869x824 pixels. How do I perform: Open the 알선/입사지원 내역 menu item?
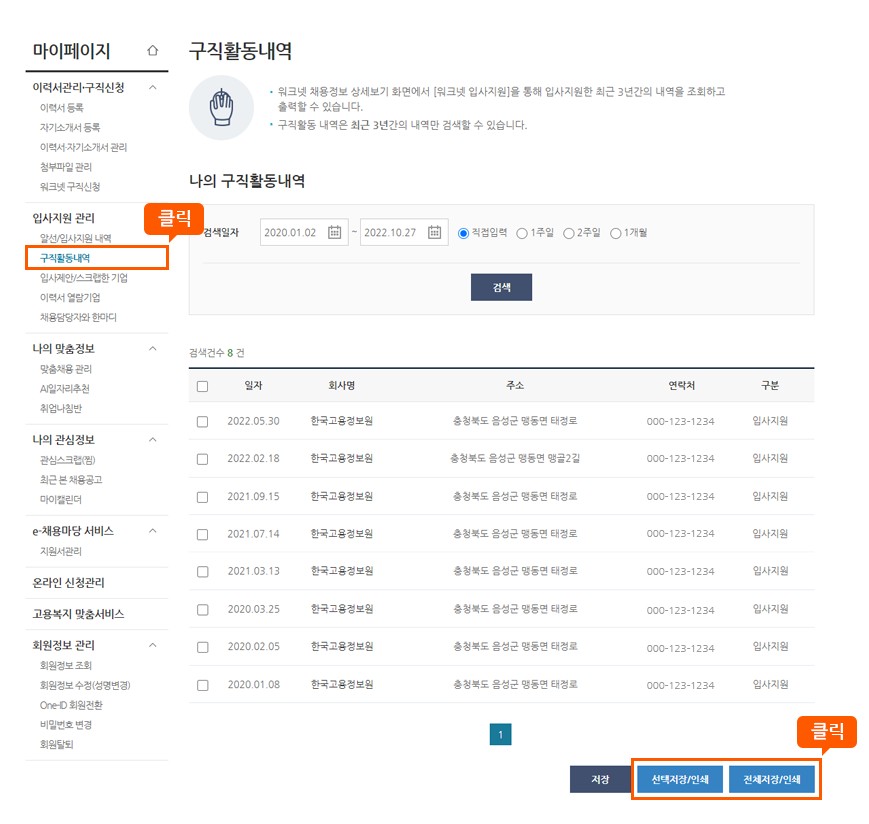[x=75, y=238]
